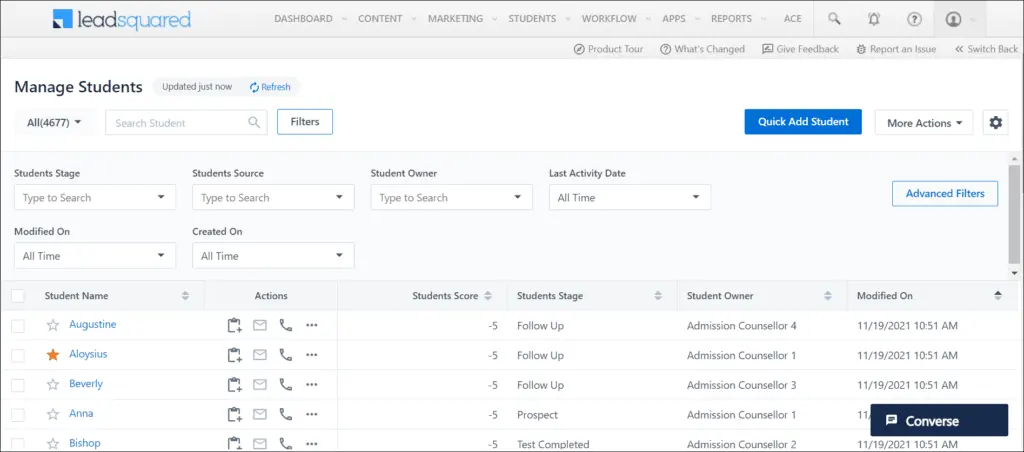This screenshot has height=452, width=1024.
Task: Start the Product Tour
Action: coord(608,49)
